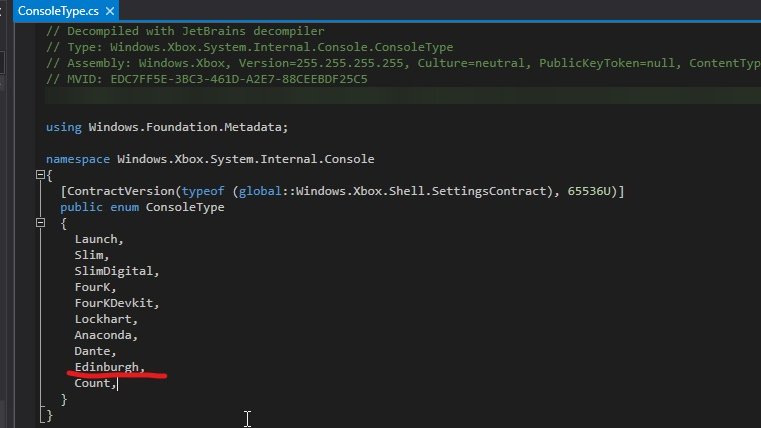Click the 'Slim,' enum member
761x428 pixels.
coord(92,255)
